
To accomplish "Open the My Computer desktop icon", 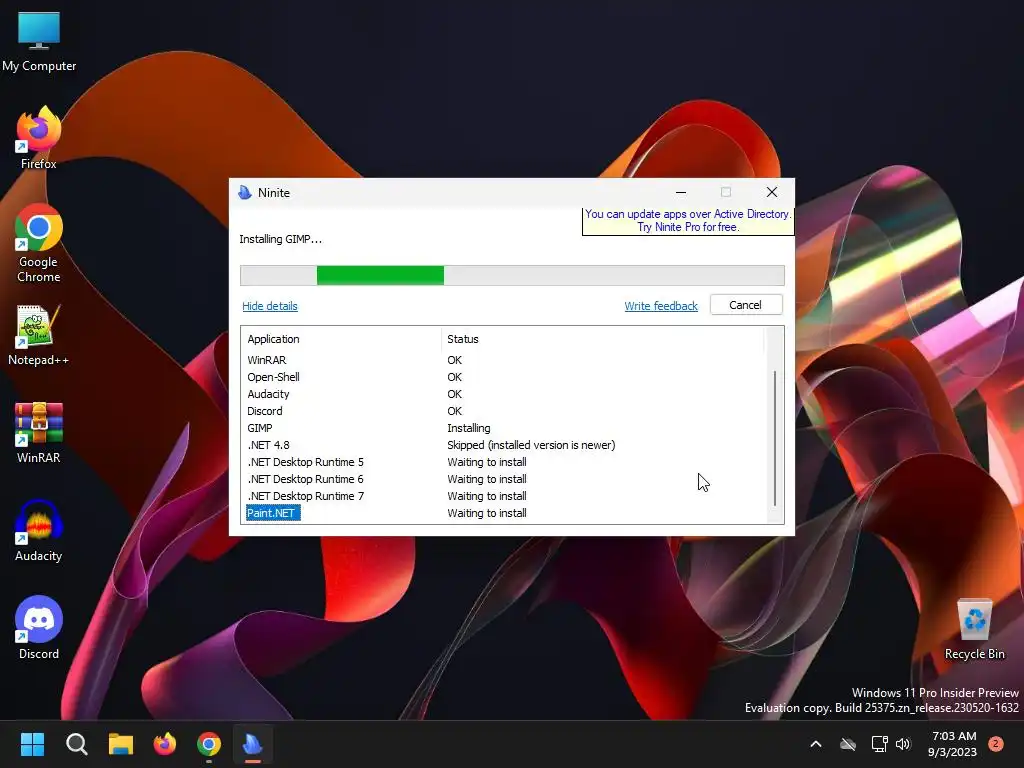I will point(39,40).
